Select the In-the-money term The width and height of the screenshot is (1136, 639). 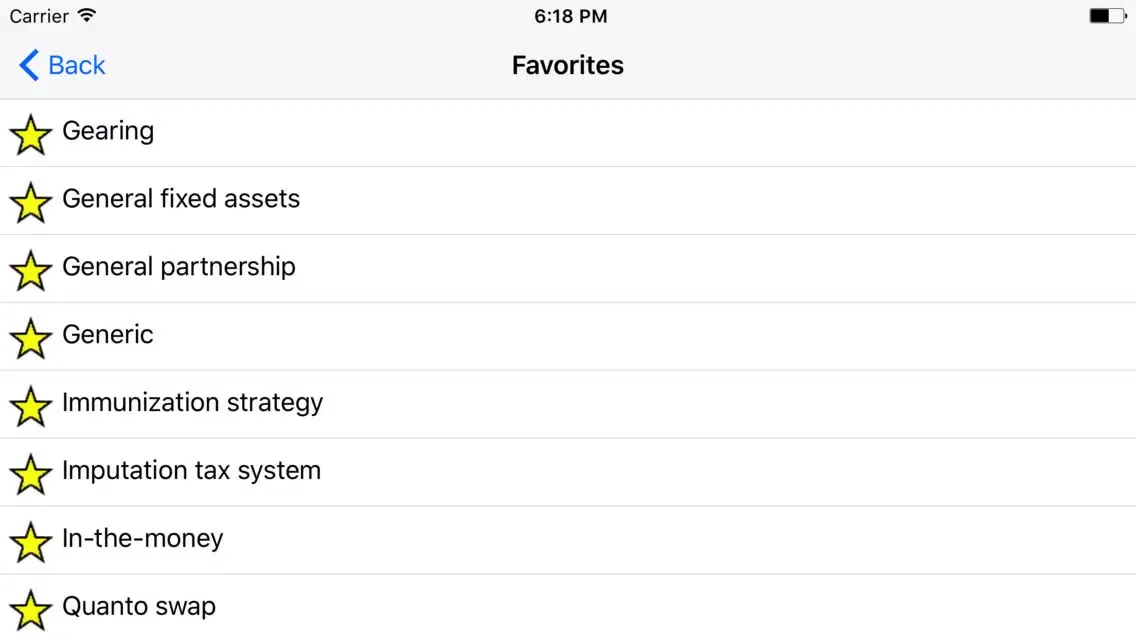pyautogui.click(x=568, y=540)
